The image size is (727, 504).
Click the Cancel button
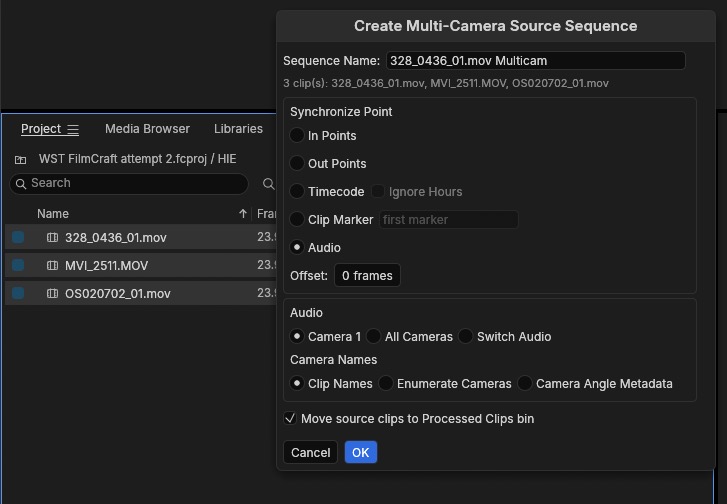point(310,452)
